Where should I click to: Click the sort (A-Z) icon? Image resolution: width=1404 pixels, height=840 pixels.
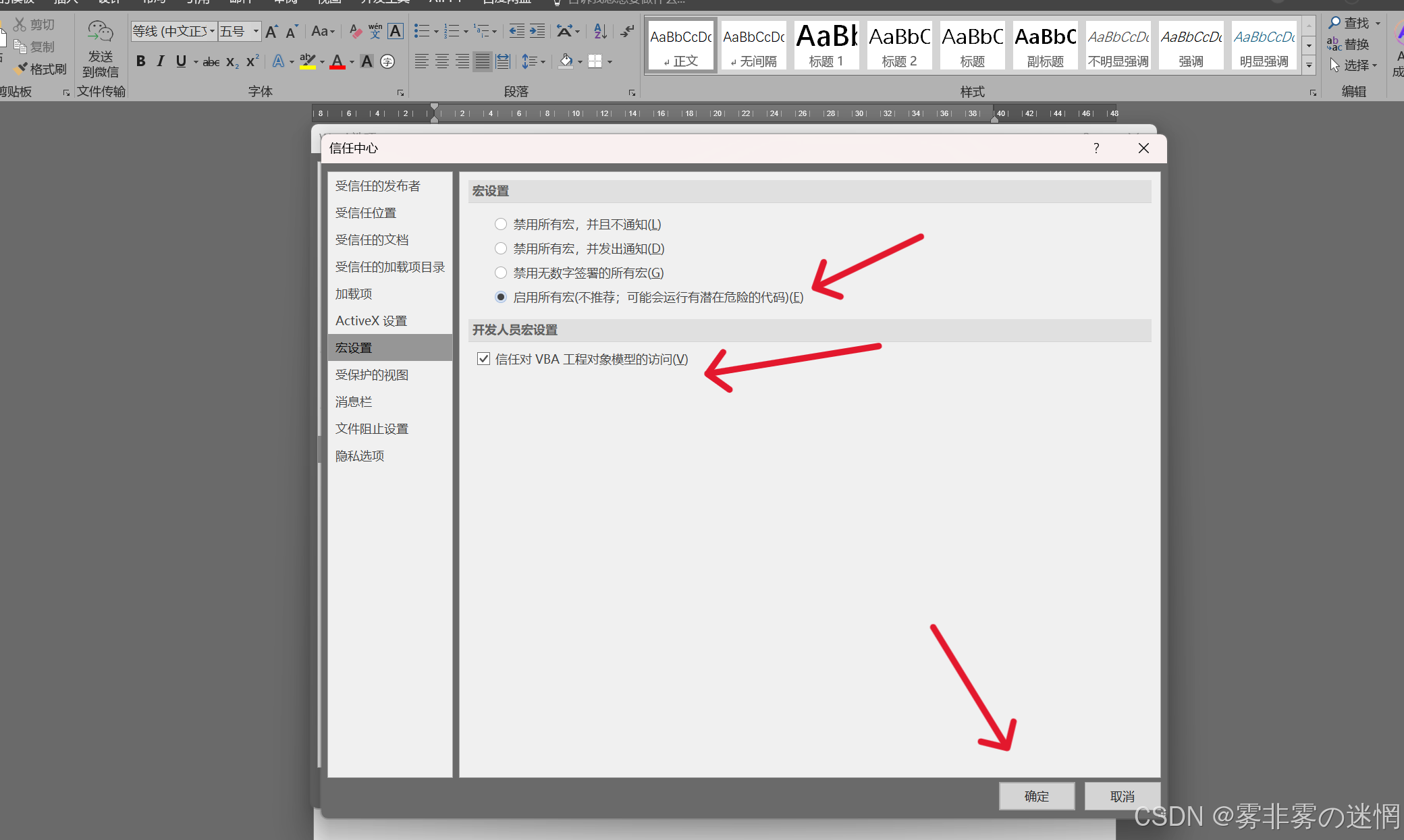pos(599,31)
